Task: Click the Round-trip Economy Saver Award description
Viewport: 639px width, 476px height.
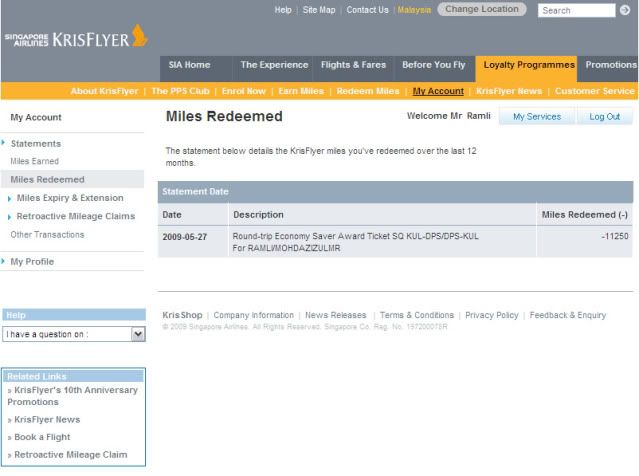Action: [355, 242]
